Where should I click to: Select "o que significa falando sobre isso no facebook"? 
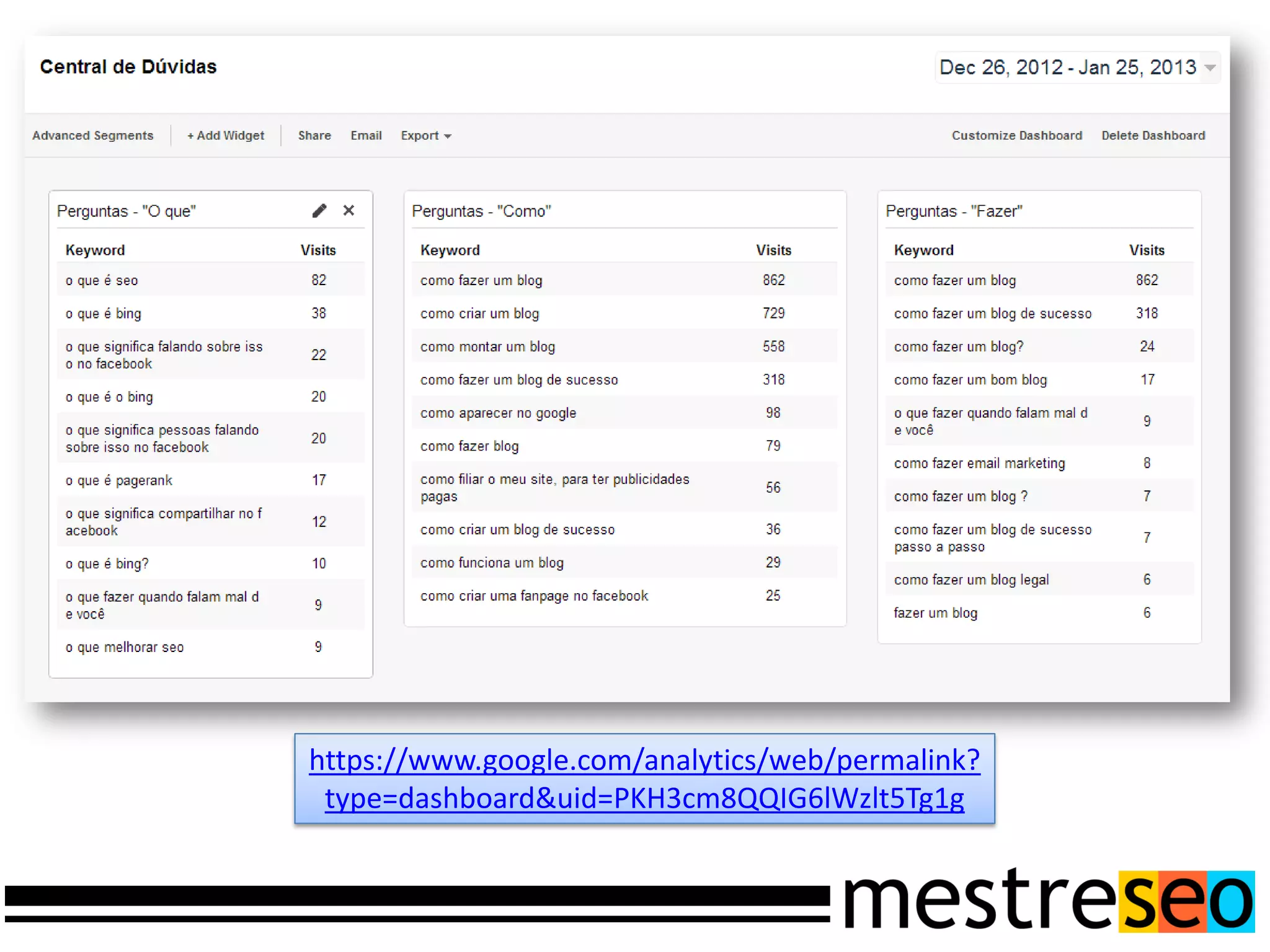coord(164,355)
